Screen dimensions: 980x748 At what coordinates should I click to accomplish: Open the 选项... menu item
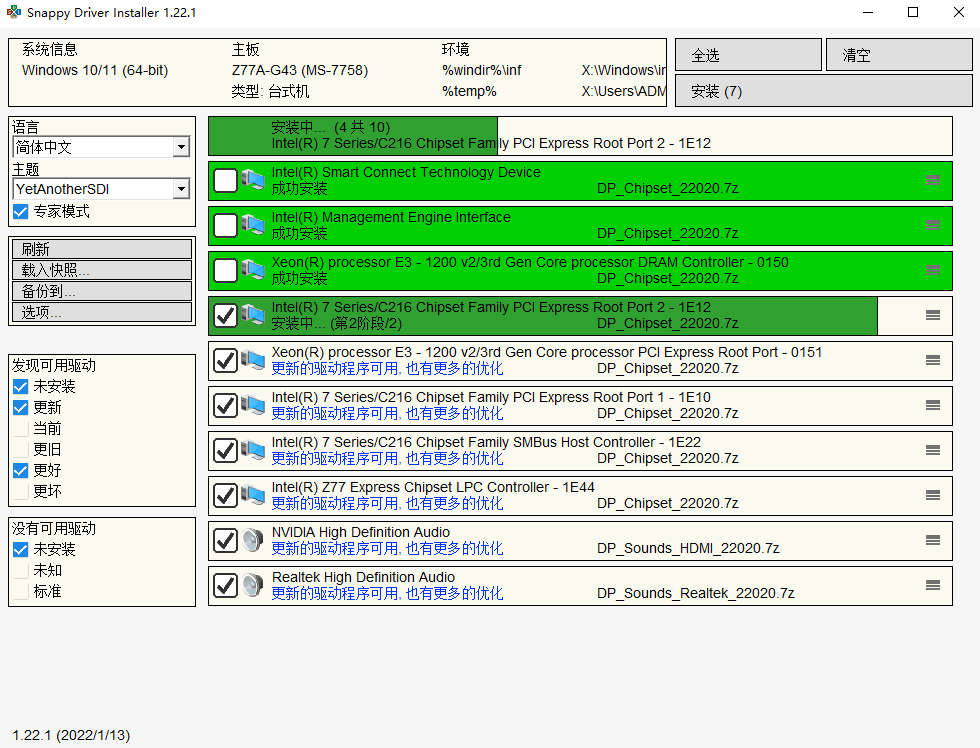101,312
